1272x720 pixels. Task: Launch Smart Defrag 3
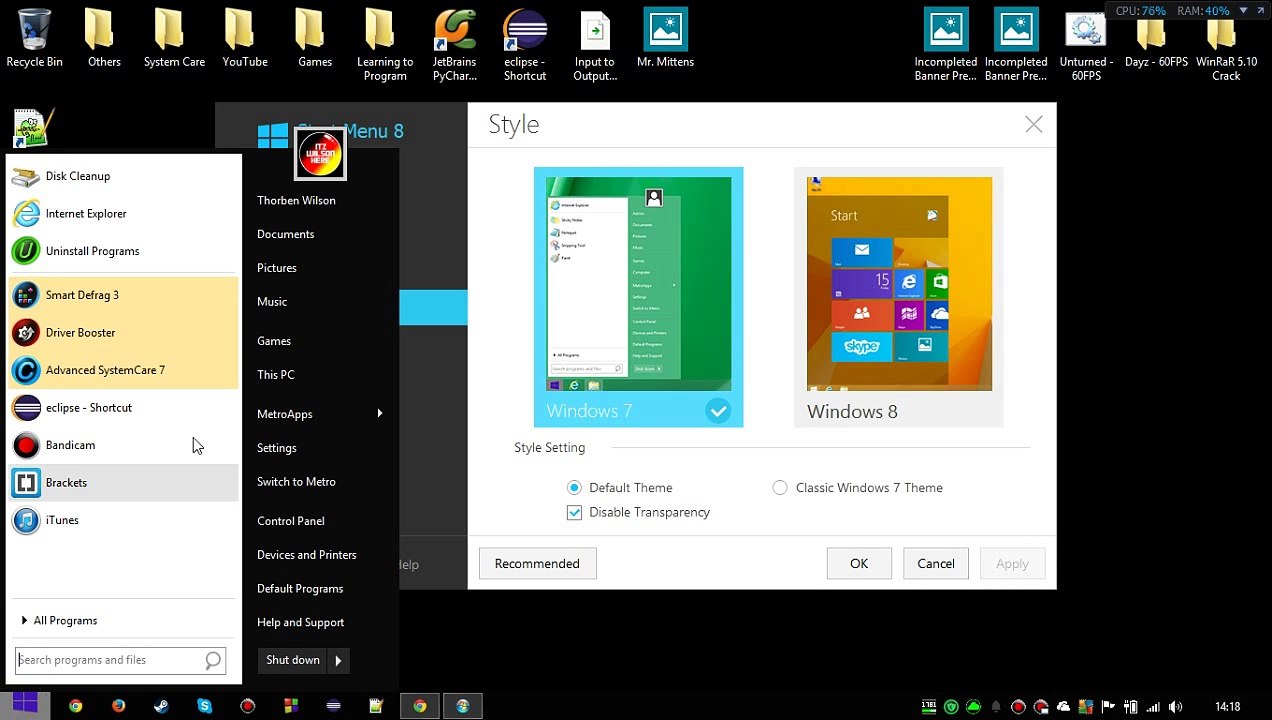pyautogui.click(x=122, y=295)
